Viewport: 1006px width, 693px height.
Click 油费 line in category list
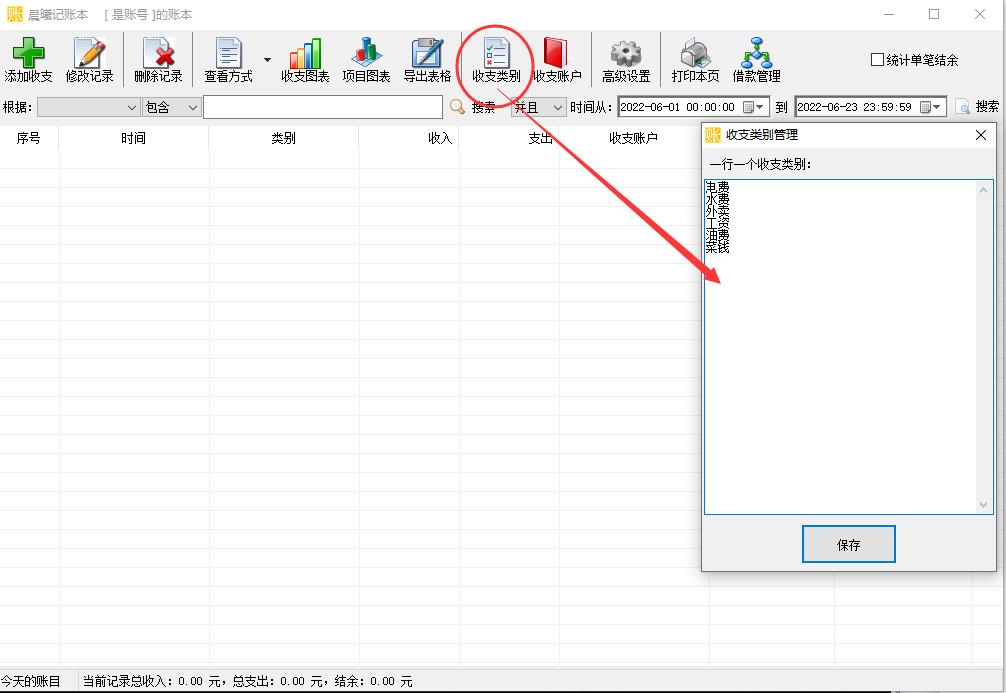tap(717, 235)
